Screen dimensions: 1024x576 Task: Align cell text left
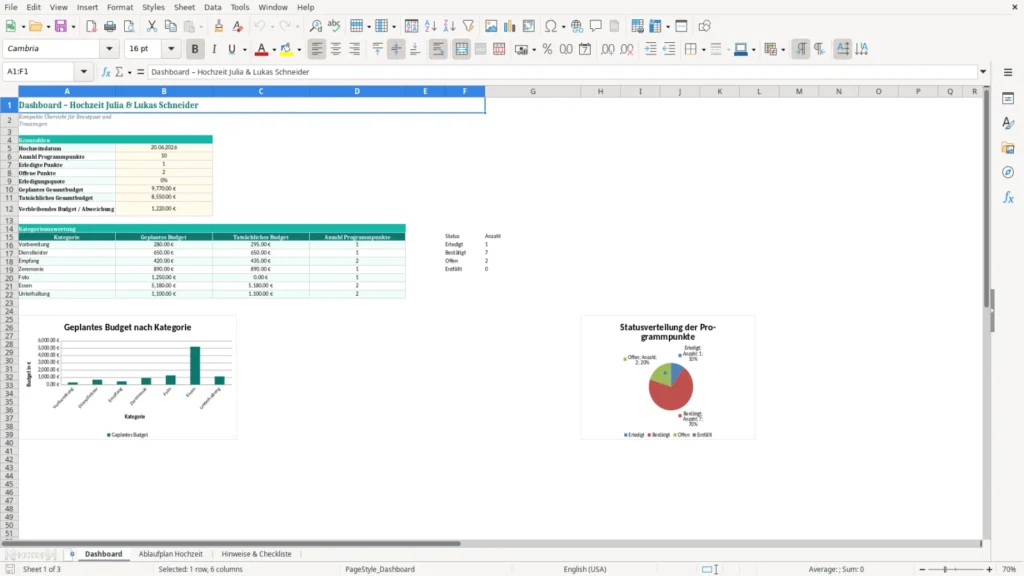tap(317, 49)
